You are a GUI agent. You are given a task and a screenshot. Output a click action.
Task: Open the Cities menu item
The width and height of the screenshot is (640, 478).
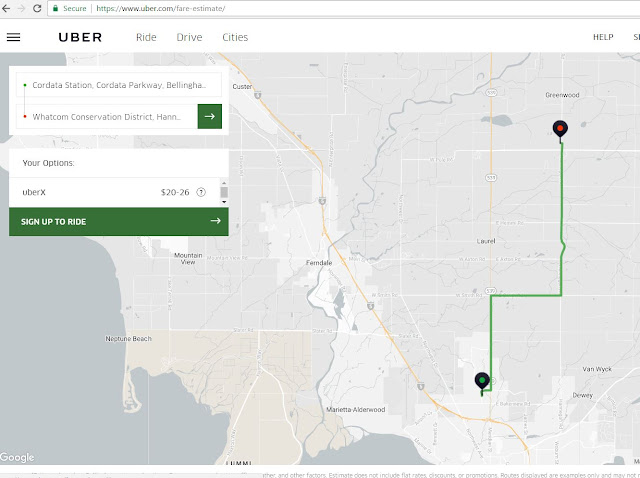(235, 37)
